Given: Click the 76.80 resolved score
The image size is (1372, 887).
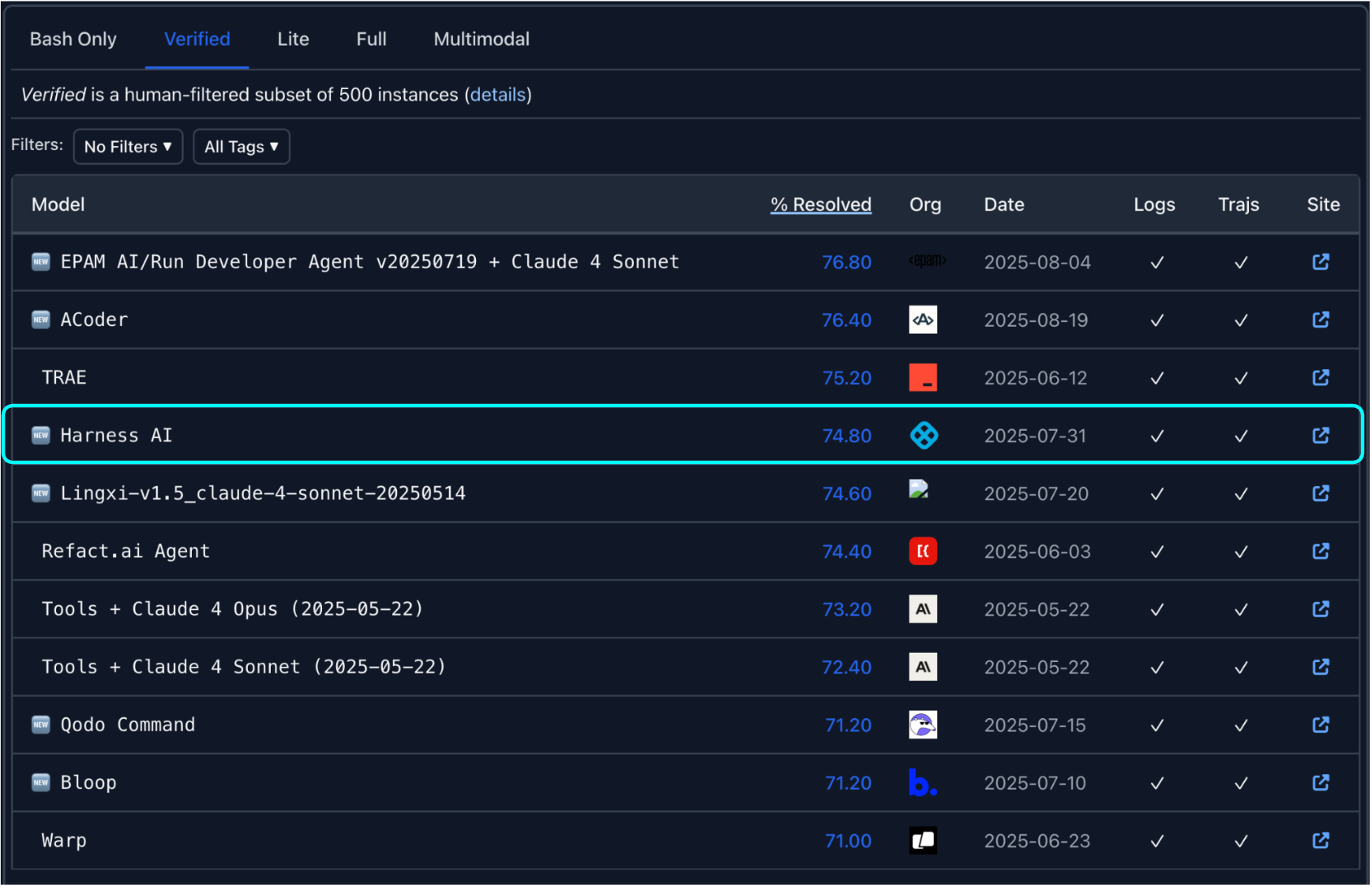Looking at the screenshot, I should point(847,262).
